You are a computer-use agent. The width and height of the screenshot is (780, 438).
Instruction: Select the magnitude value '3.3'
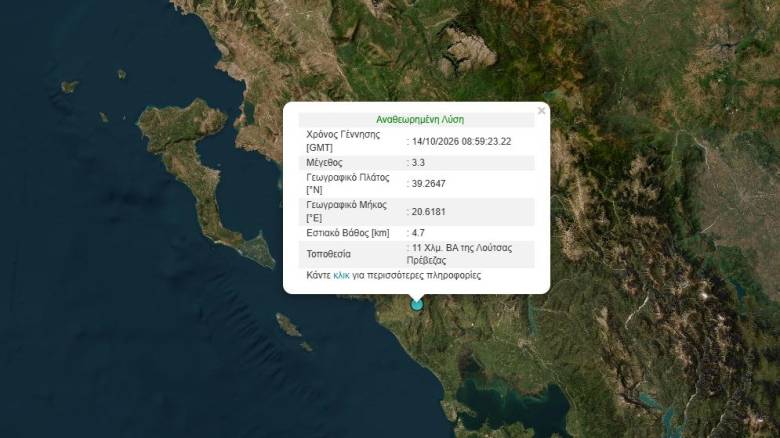[x=418, y=162]
